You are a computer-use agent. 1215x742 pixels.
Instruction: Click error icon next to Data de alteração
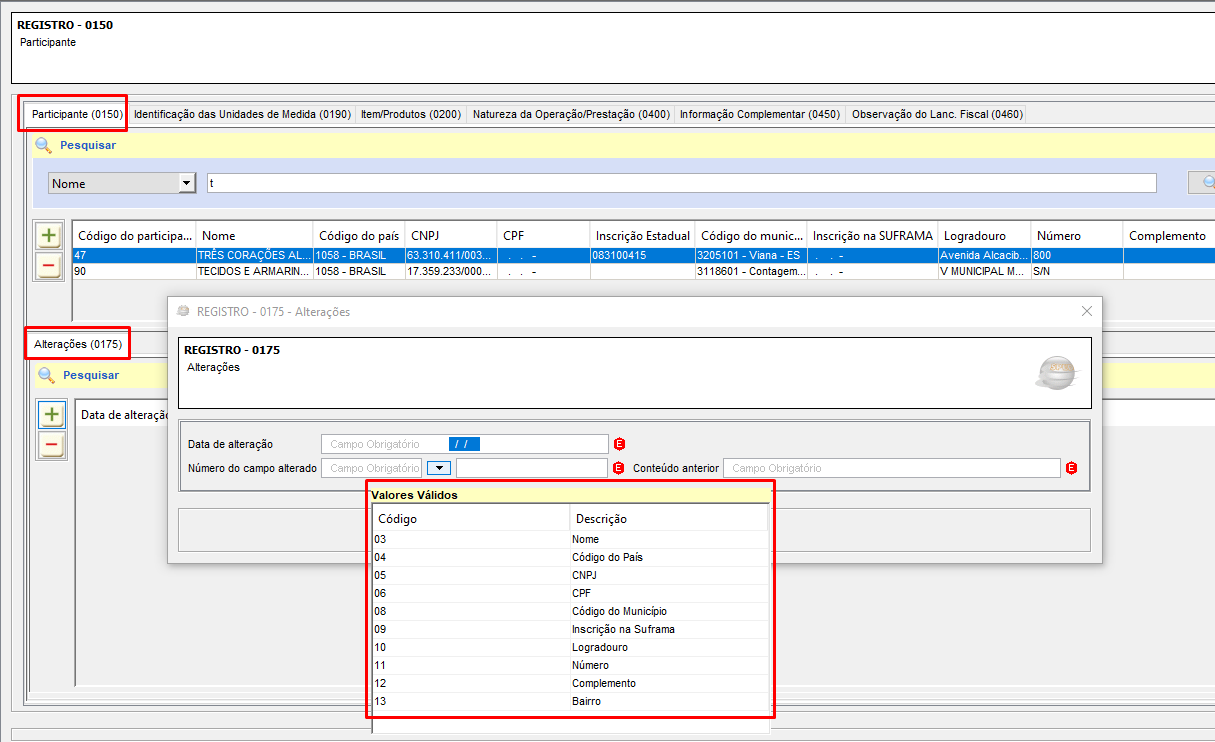click(x=619, y=444)
